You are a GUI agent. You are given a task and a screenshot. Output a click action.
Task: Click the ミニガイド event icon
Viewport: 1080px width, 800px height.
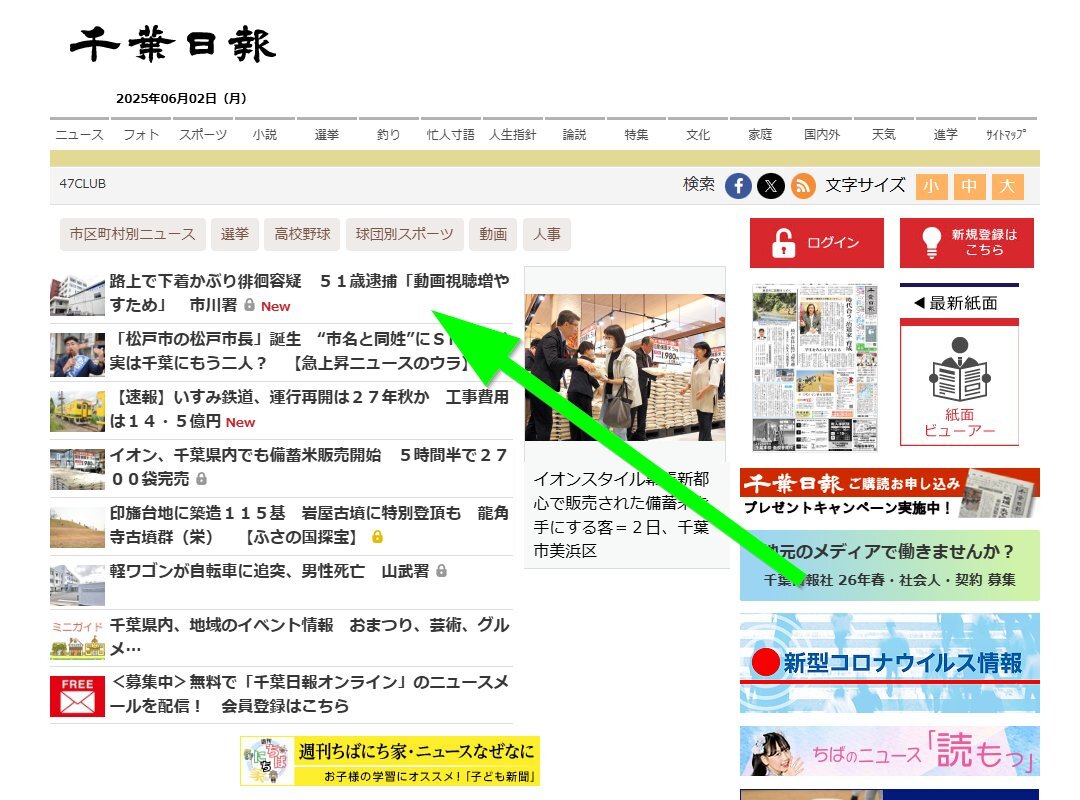coord(77,638)
